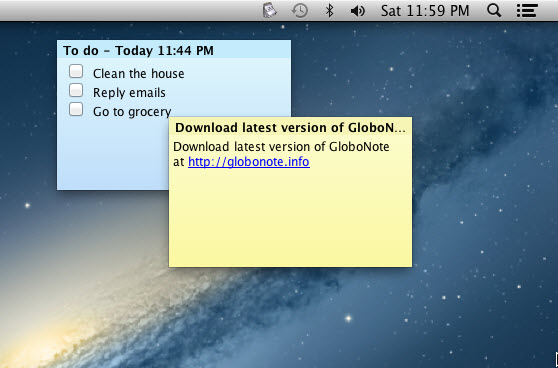
Task: Open the http://globonote.info link
Action: 249,162
